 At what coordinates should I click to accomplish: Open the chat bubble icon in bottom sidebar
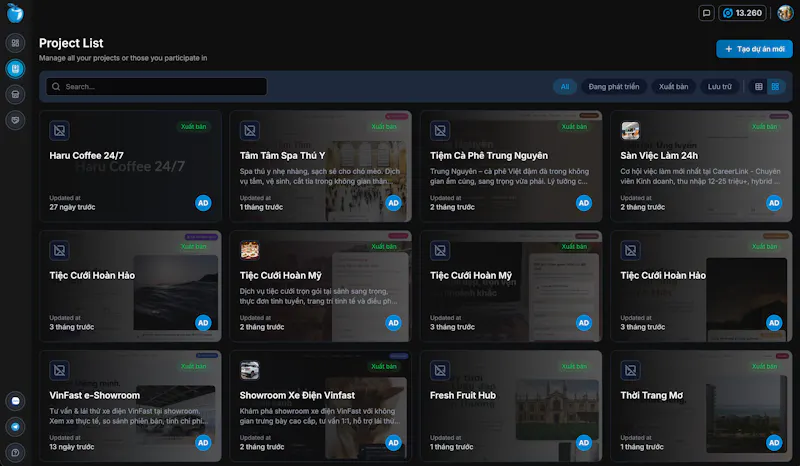[15, 401]
